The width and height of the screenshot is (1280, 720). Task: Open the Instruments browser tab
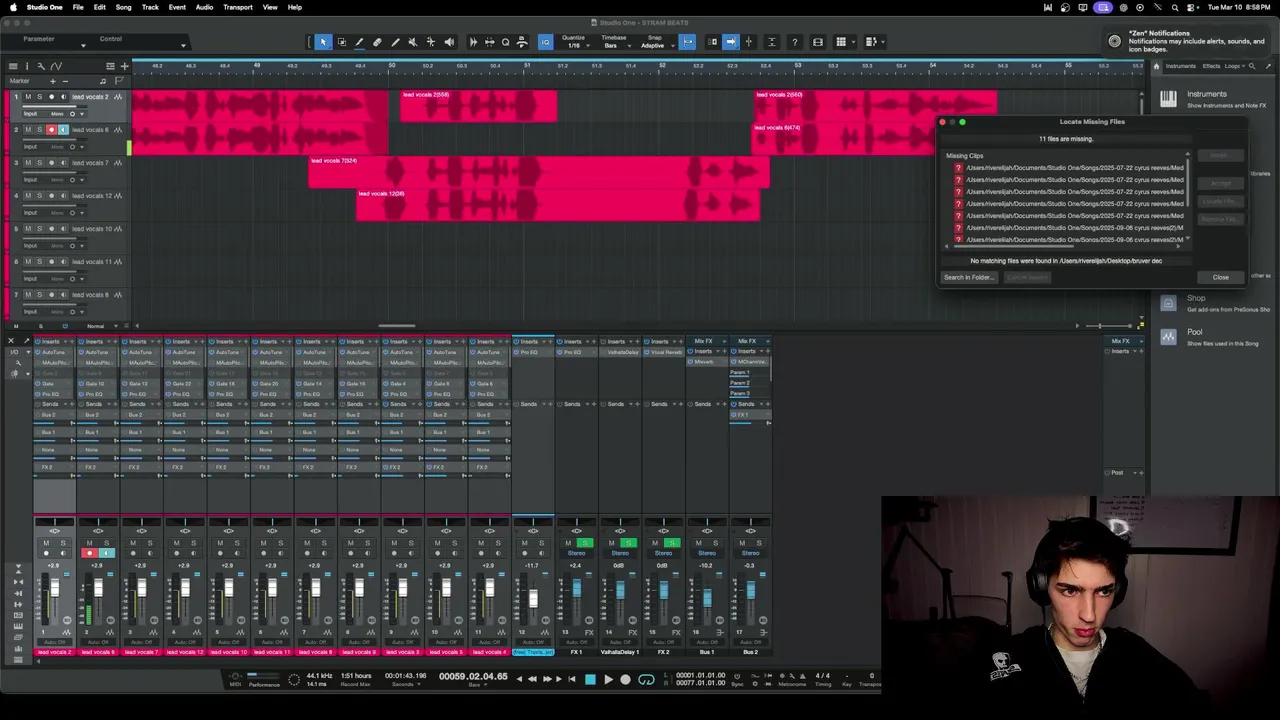pyautogui.click(x=1180, y=66)
